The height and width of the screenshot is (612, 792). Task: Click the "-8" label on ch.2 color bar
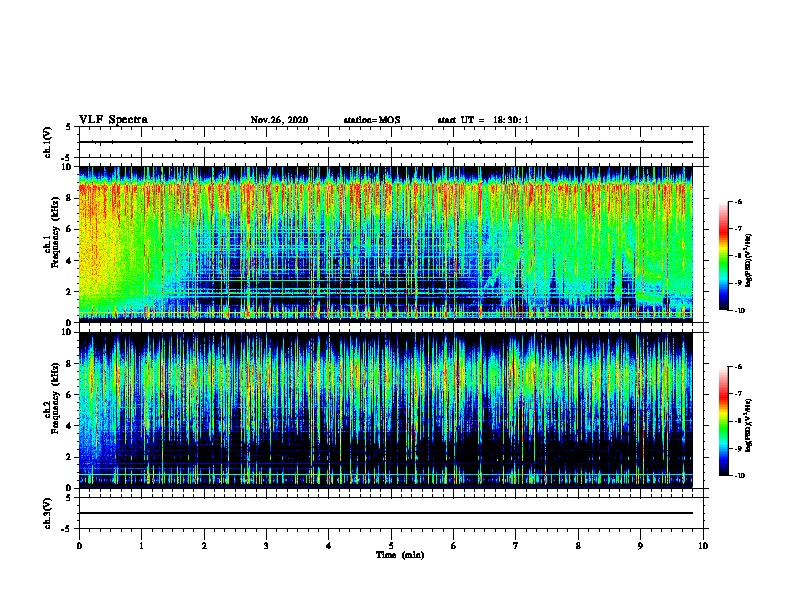(x=739, y=421)
